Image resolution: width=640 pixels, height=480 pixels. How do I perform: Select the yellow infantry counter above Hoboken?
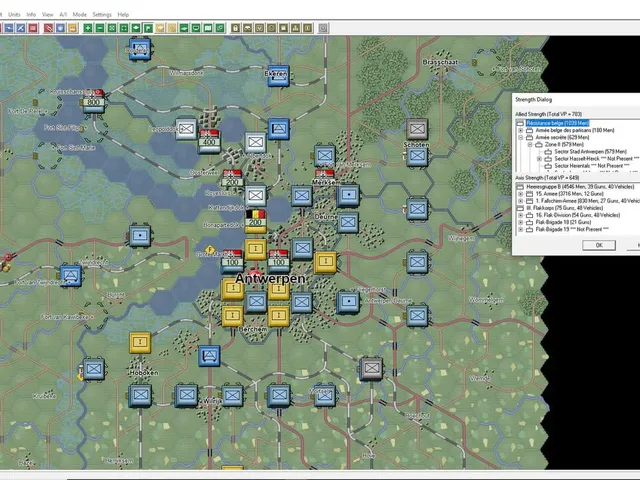coord(140,342)
